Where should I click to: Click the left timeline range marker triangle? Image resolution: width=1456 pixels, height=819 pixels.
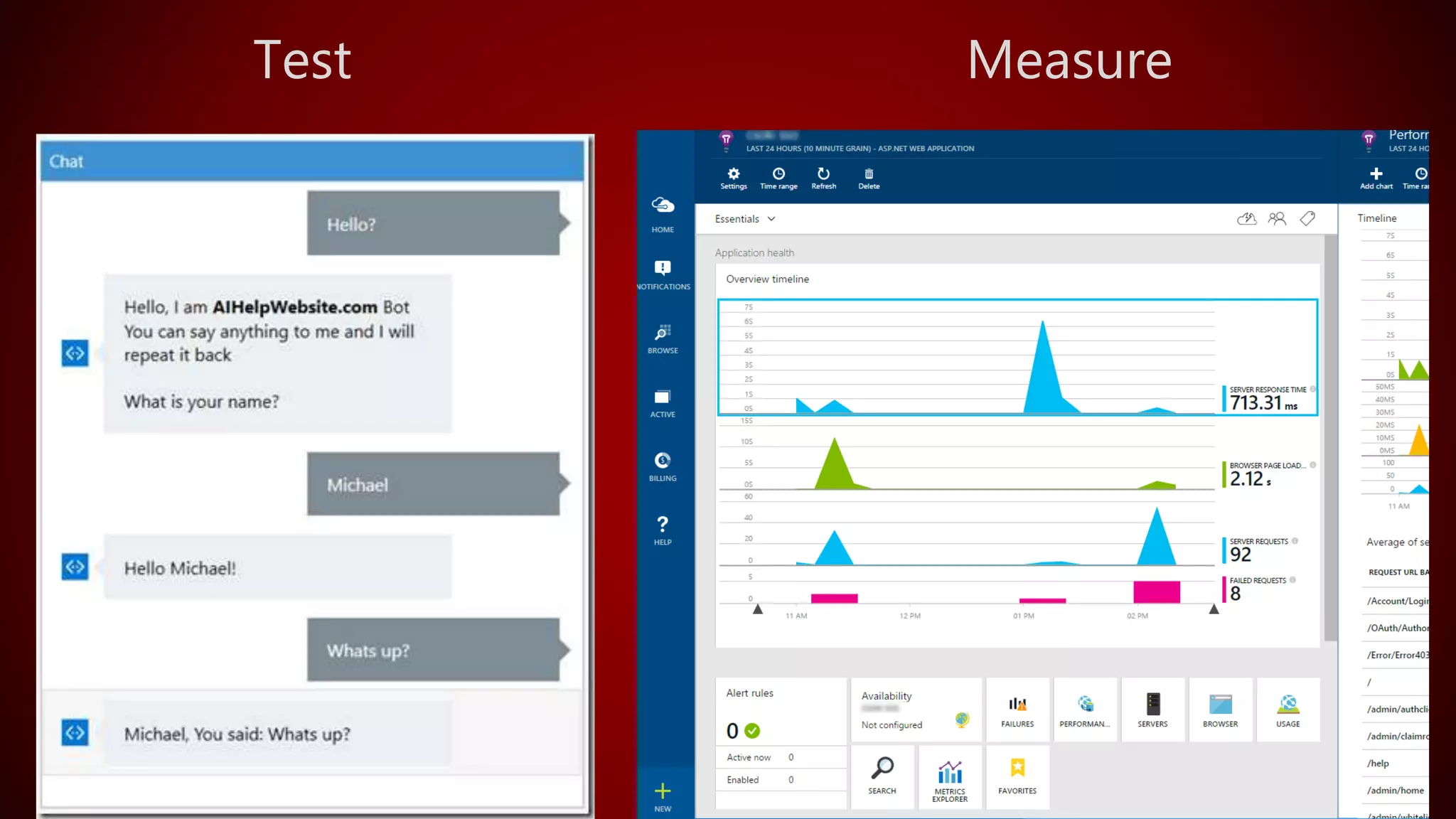pyautogui.click(x=758, y=609)
